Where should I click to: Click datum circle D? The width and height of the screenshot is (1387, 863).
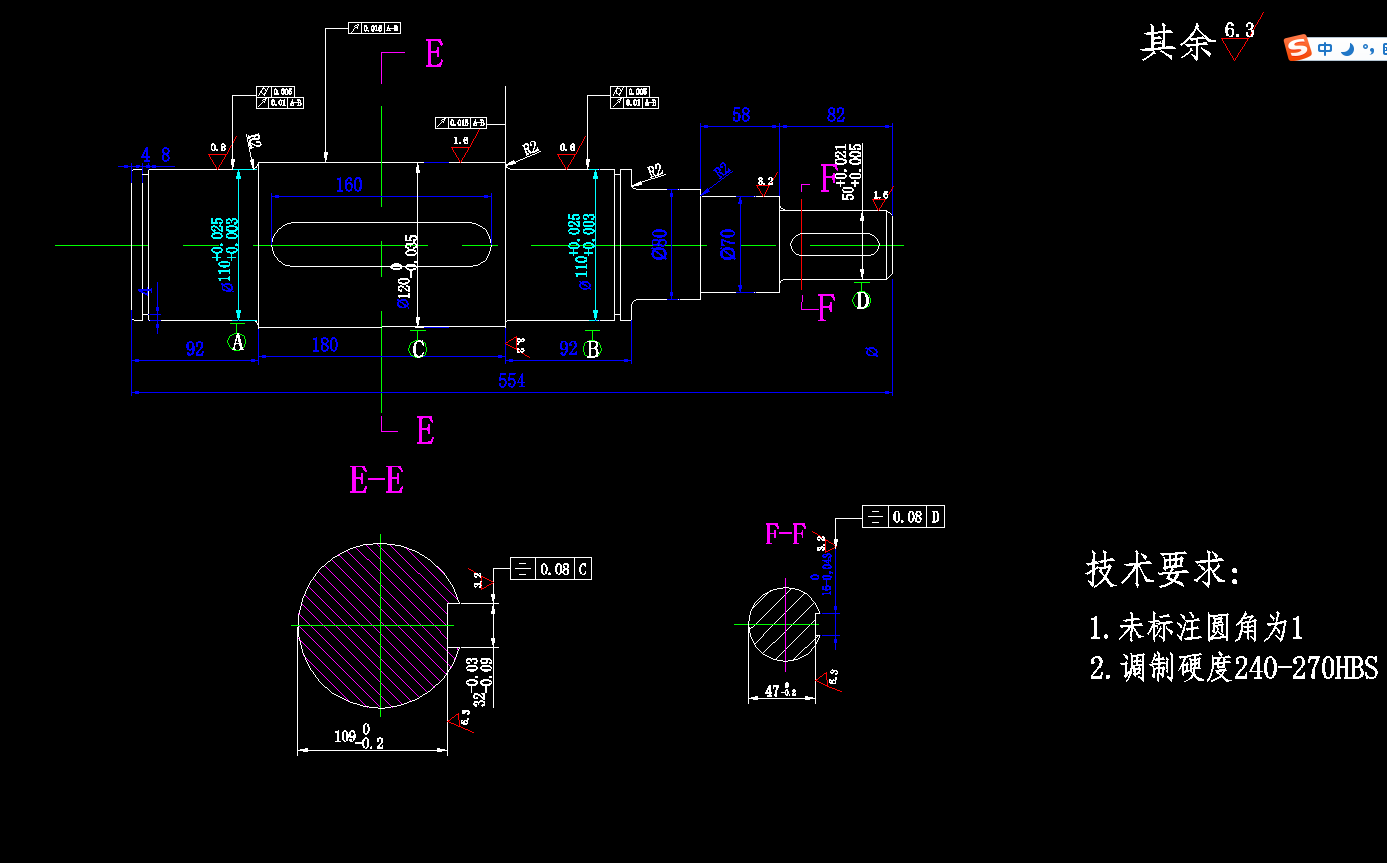[862, 300]
